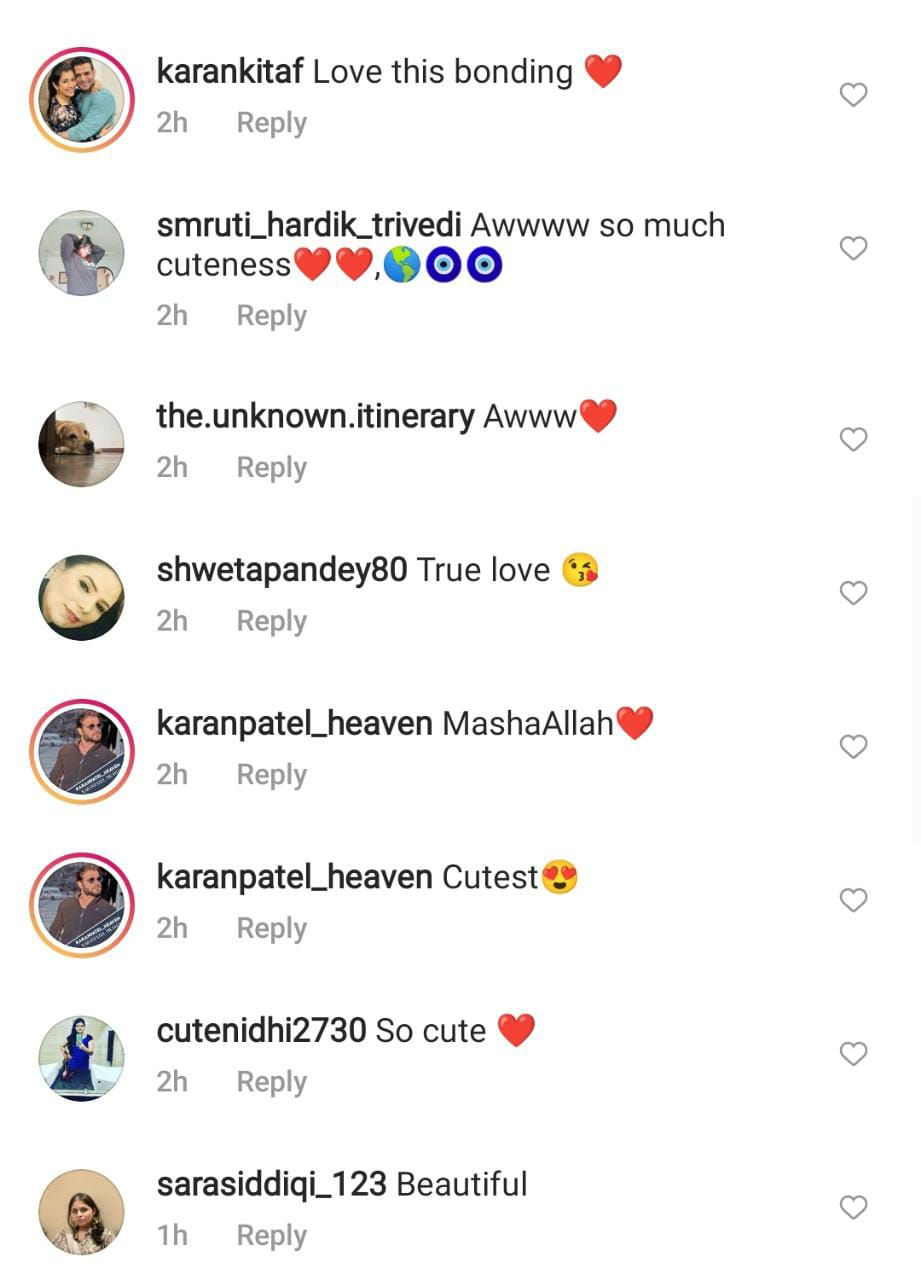This screenshot has height=1280, width=921.
Task: Open smruti_hardik_trivedi username link
Action: pyautogui.click(x=309, y=226)
